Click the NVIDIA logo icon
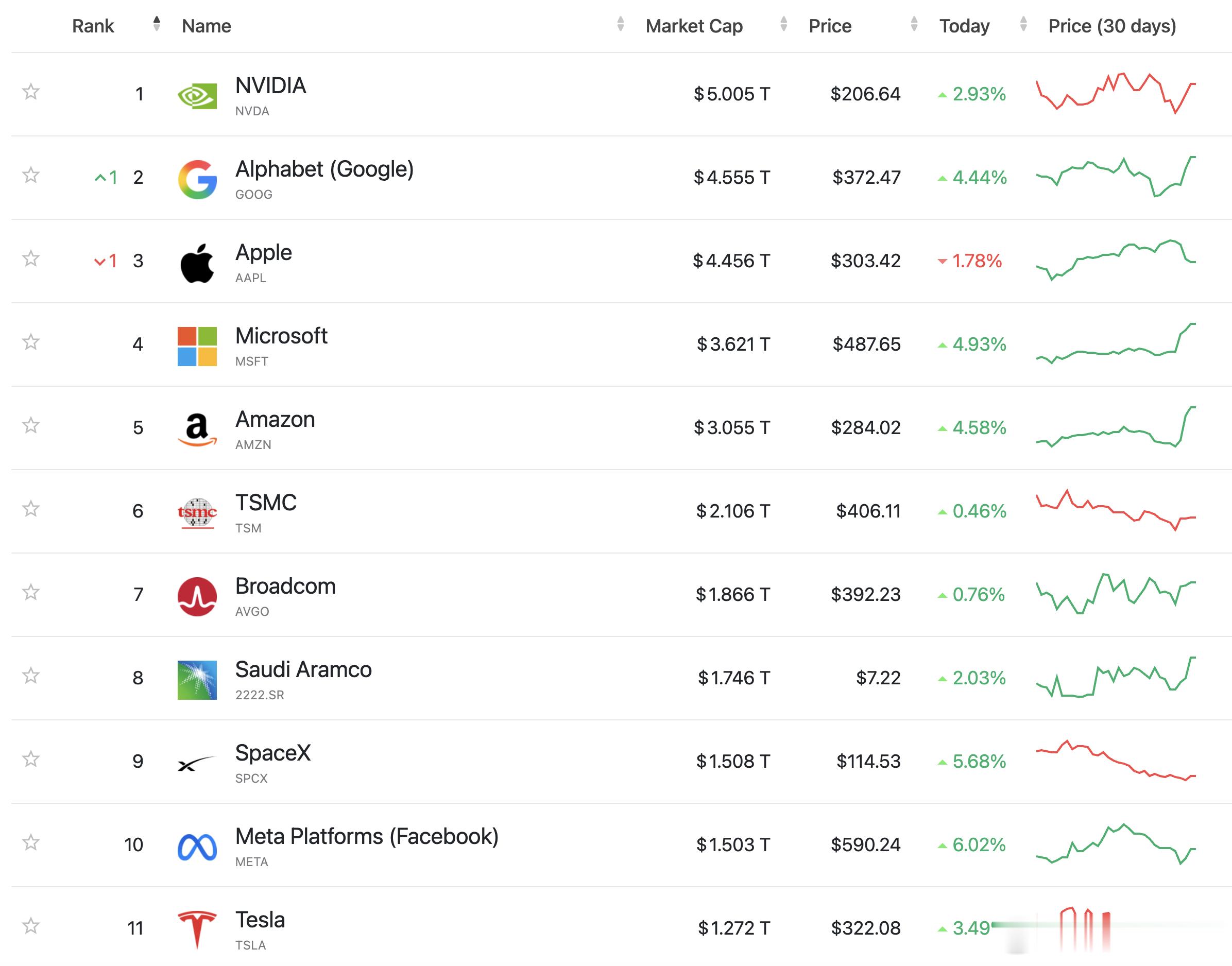1232x966 pixels. tap(197, 96)
